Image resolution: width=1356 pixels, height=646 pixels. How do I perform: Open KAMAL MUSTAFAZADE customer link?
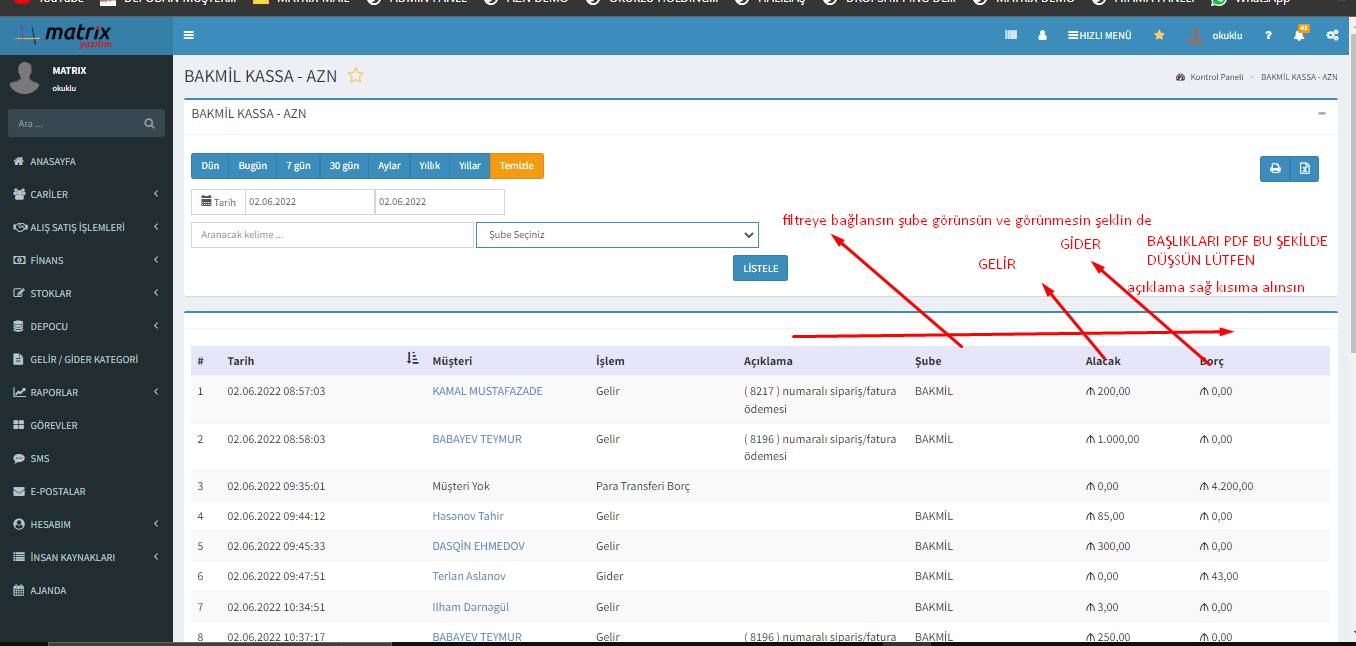(487, 391)
